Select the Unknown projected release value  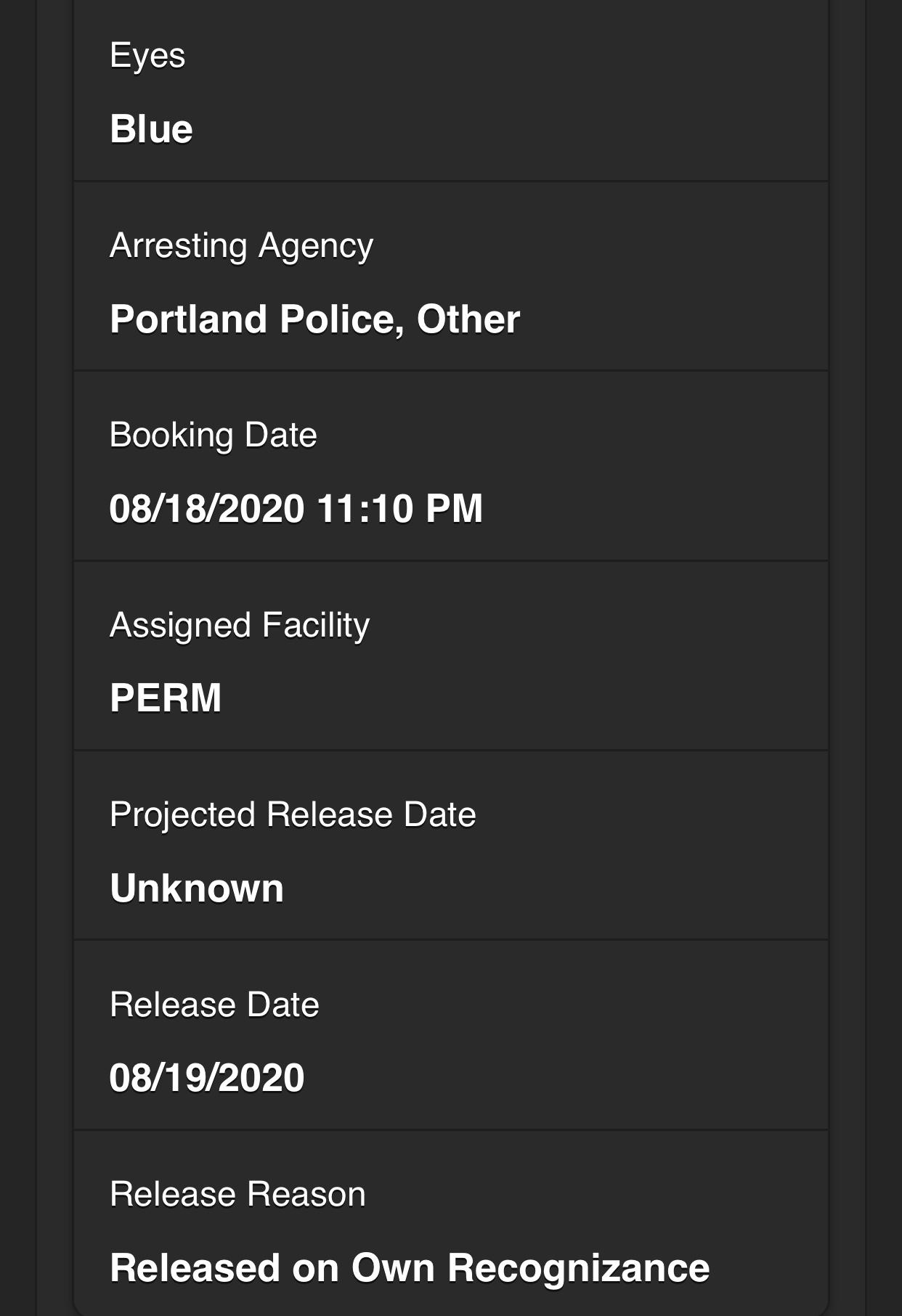coord(197,888)
